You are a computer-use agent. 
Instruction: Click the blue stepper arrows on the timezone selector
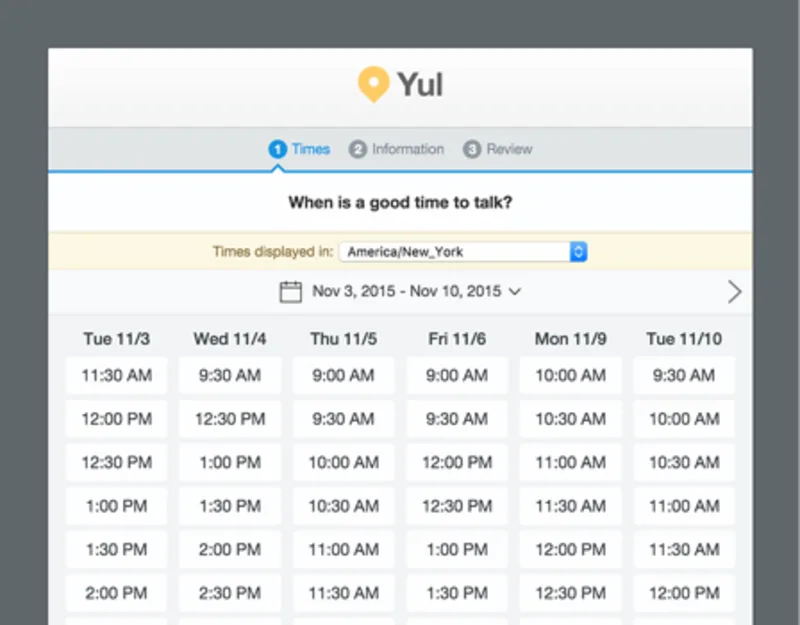tap(578, 251)
